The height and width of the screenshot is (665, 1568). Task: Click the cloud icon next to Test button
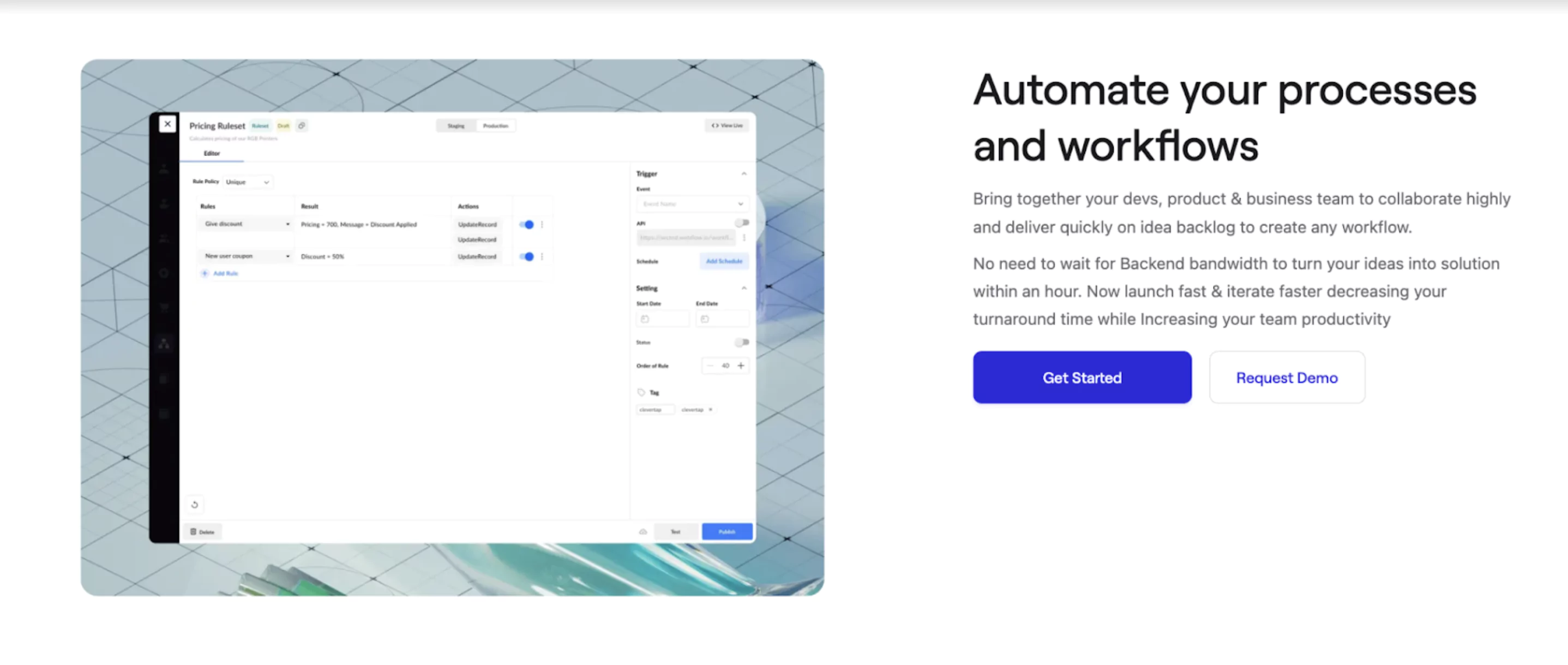[643, 532]
